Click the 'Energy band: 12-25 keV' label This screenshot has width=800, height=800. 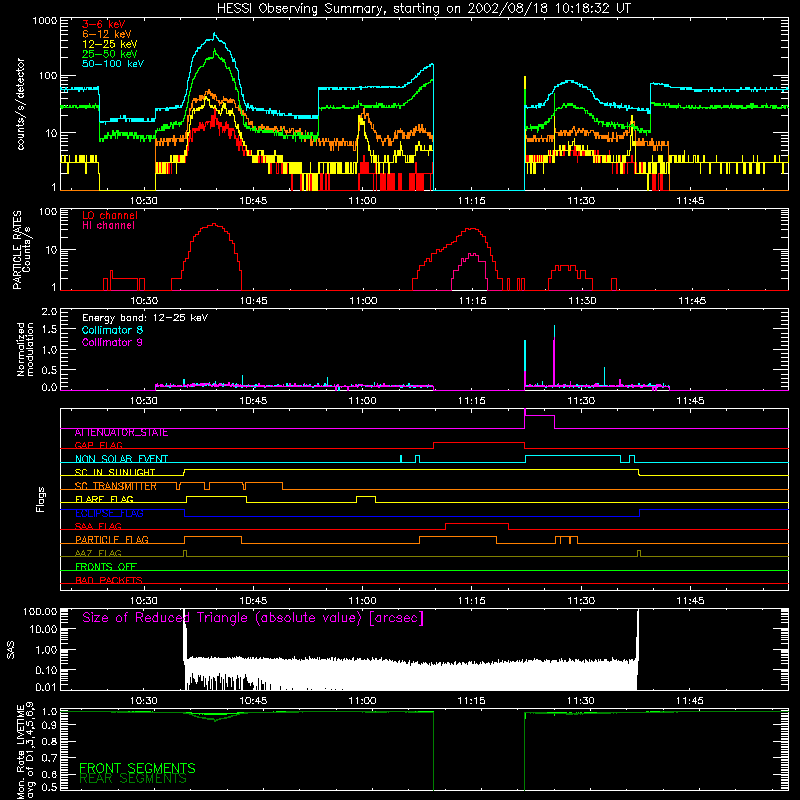coord(145,318)
